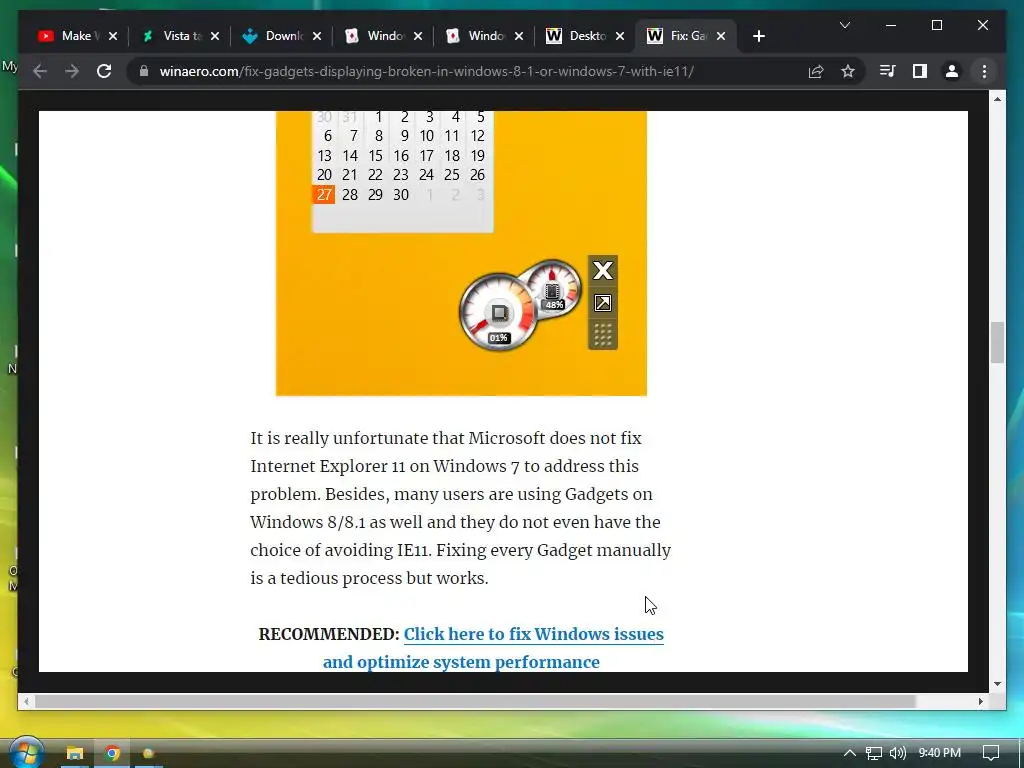
Task: Click the browser forward arrow
Action: [72, 71]
